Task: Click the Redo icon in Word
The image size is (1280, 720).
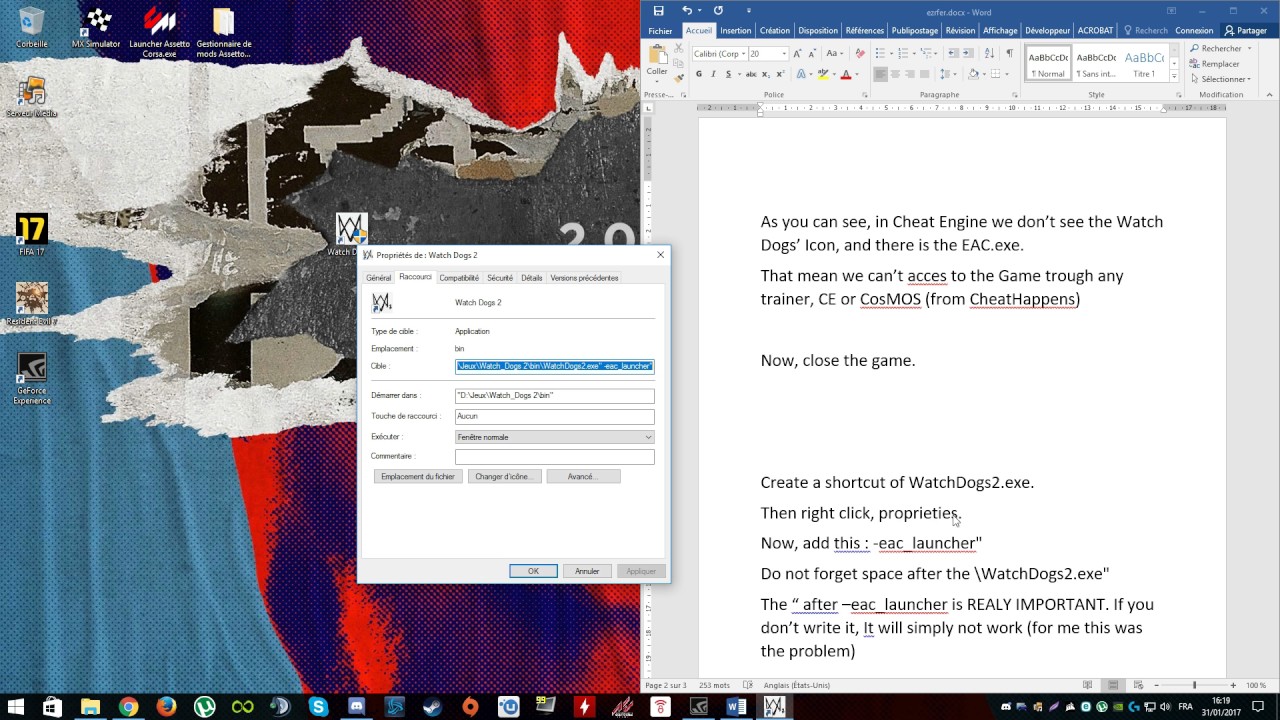Action: (718, 11)
